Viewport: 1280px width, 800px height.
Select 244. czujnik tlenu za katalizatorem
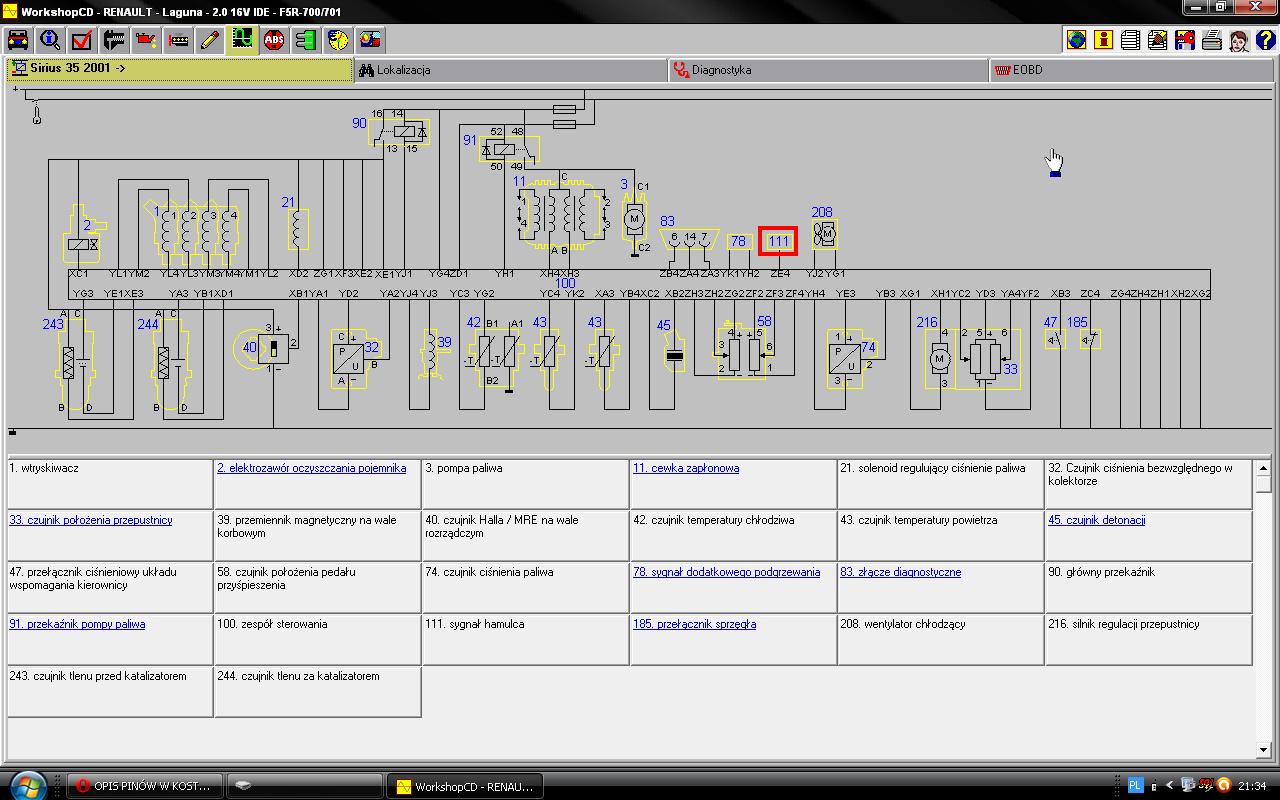318,691
